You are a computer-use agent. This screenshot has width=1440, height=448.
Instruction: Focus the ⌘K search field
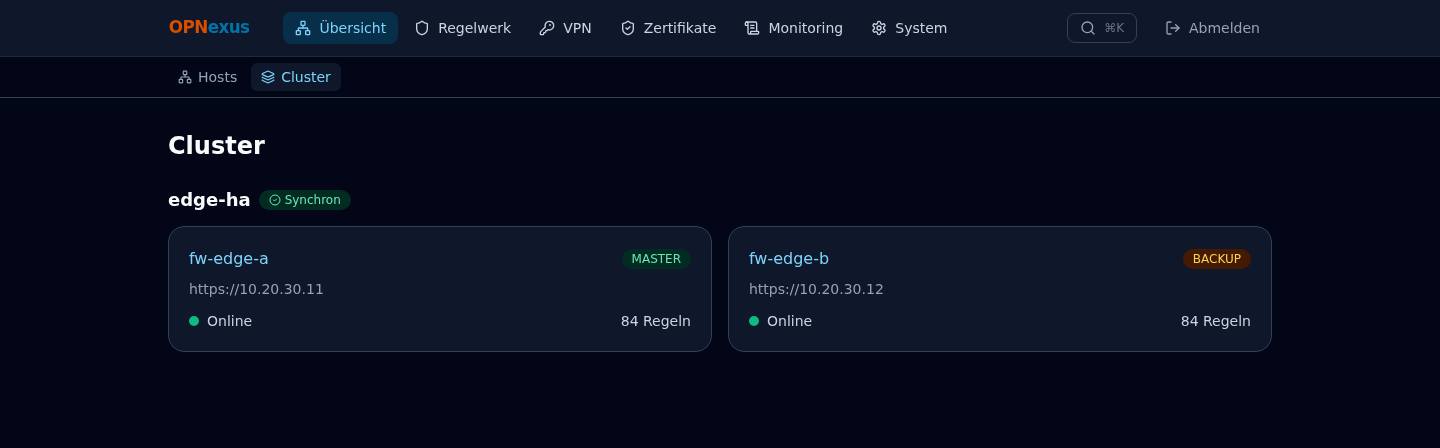[1102, 28]
